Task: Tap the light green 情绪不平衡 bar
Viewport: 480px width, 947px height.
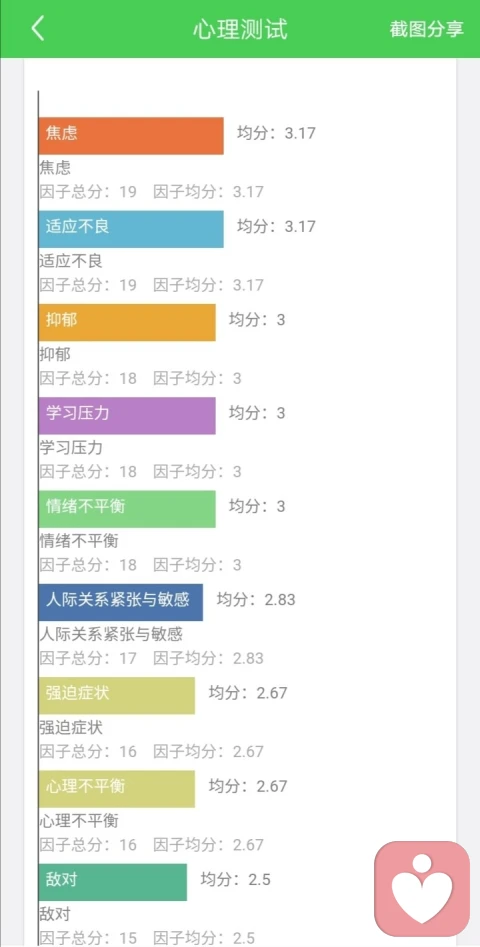Action: [x=127, y=509]
